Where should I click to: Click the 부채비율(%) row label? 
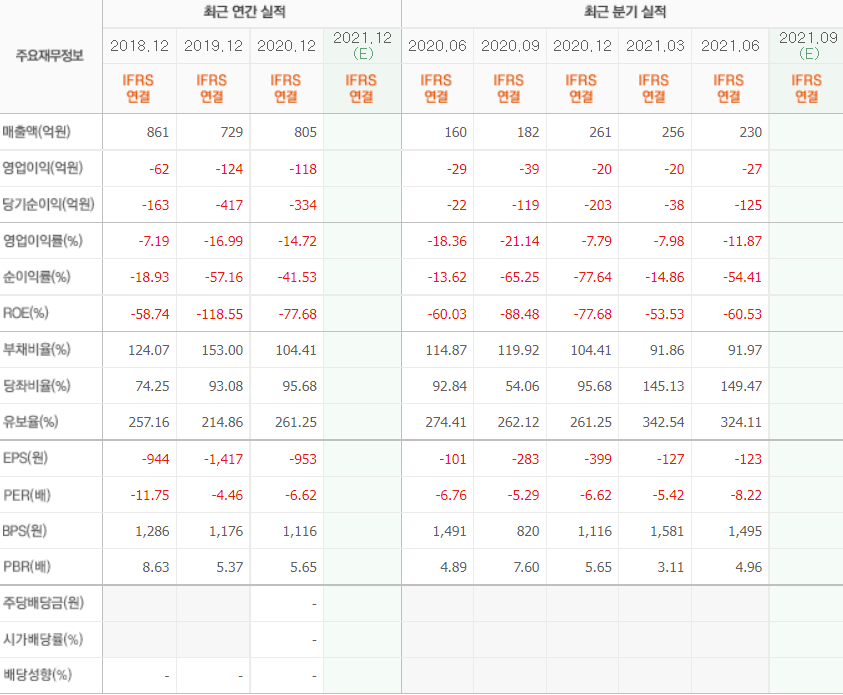tap(37, 349)
